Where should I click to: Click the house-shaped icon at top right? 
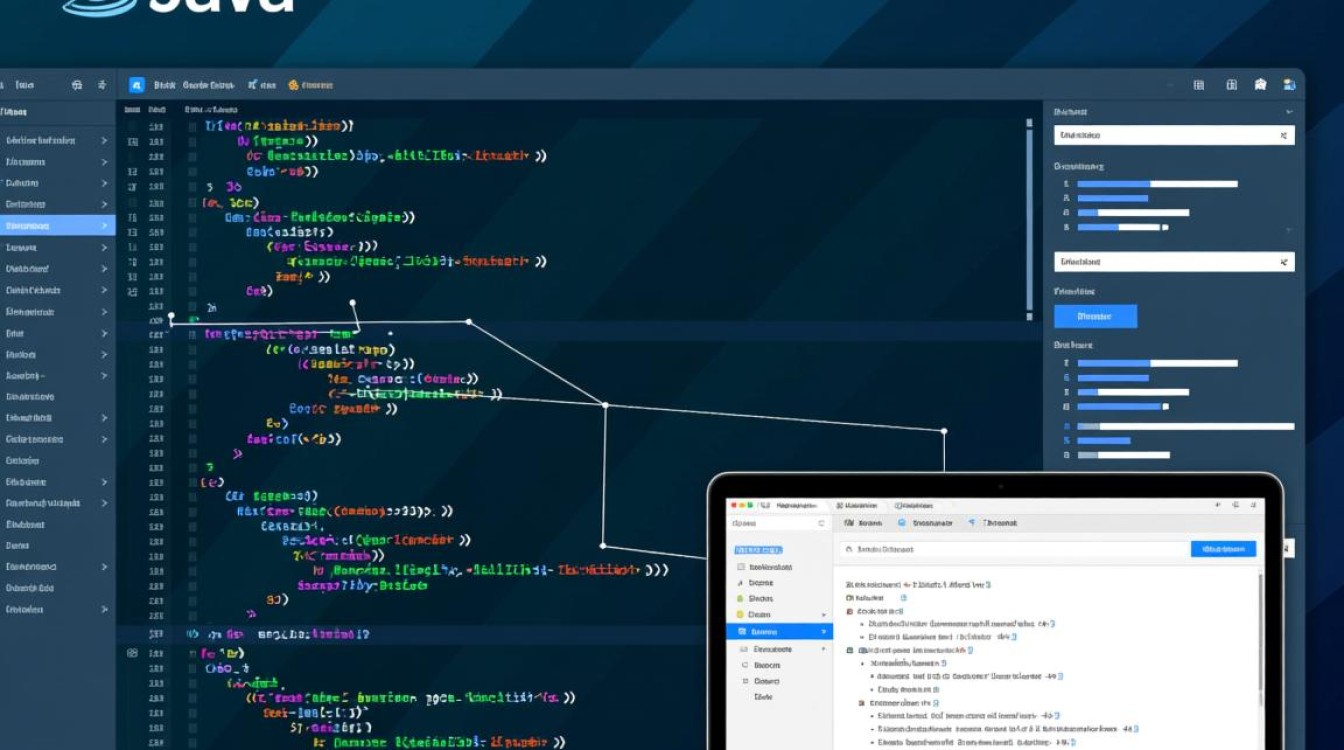click(x=1261, y=85)
